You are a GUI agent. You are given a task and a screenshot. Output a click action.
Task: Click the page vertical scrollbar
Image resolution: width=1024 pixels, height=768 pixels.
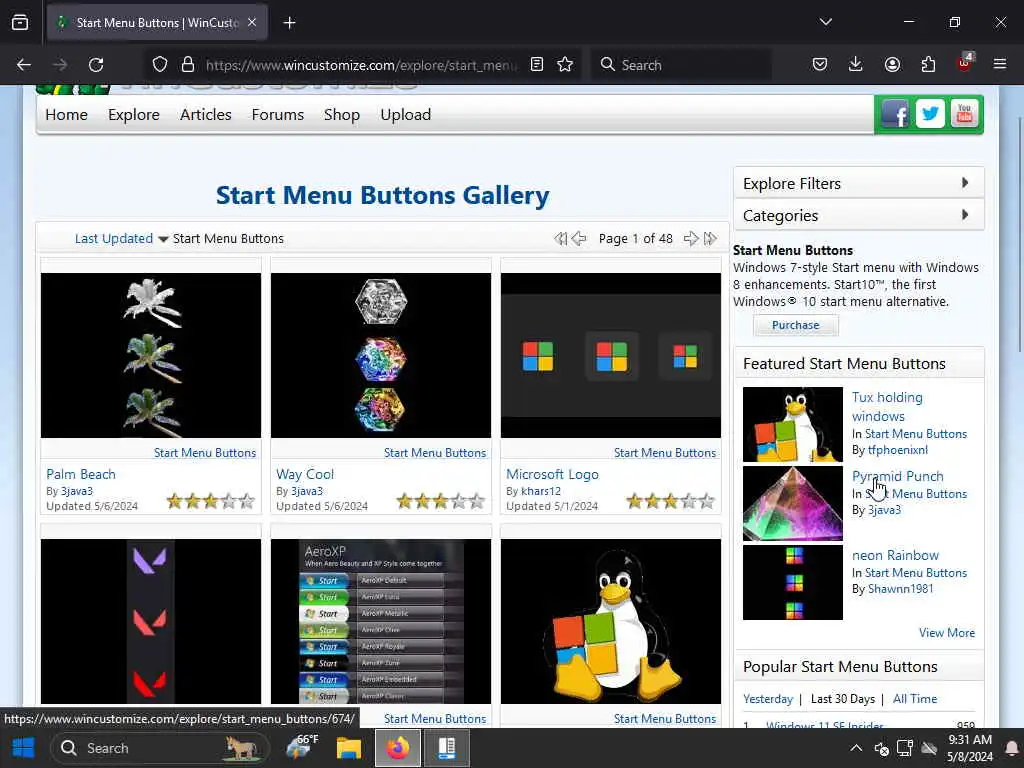(x=1019, y=234)
